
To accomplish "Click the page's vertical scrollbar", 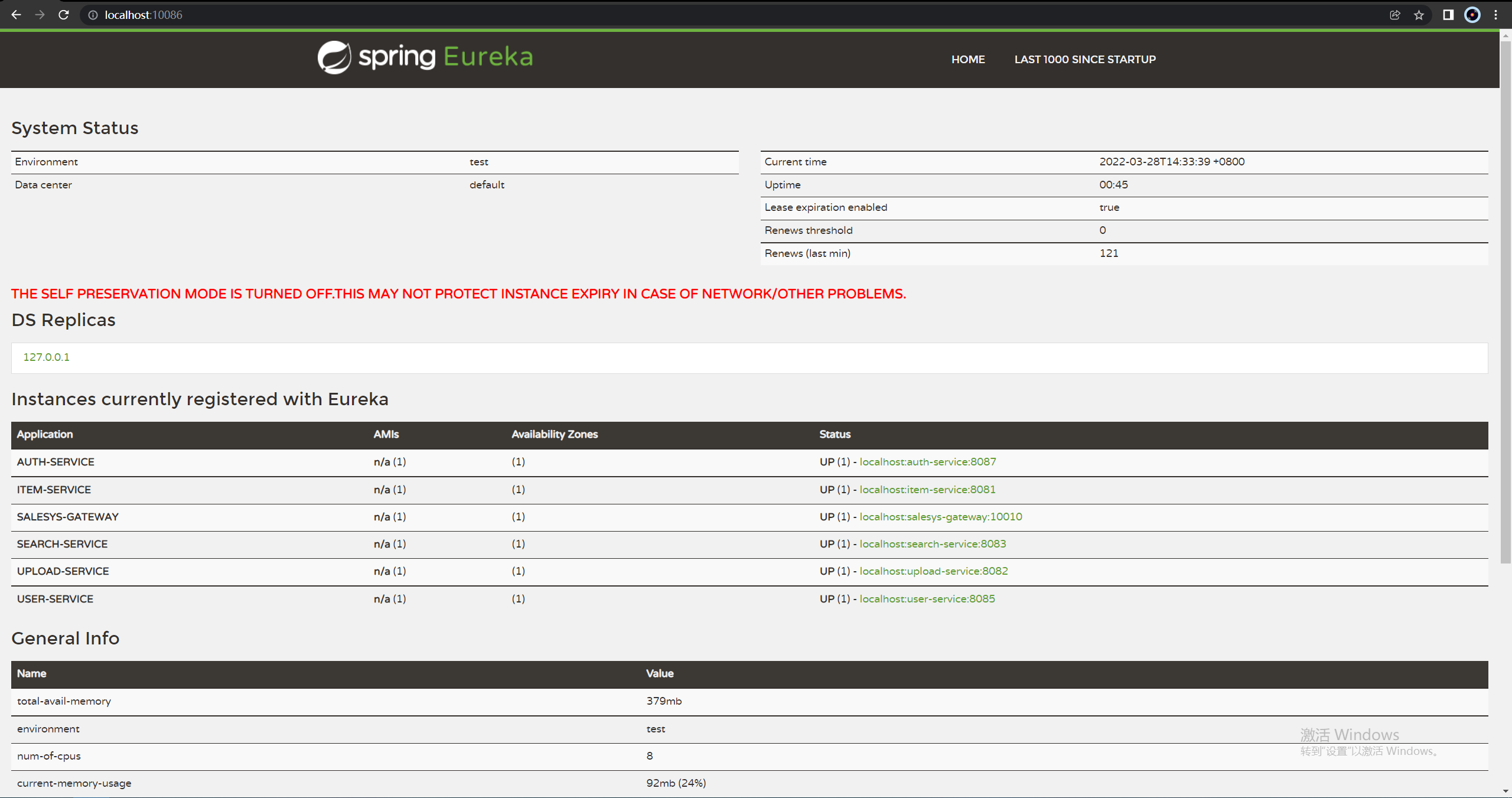I will (x=1505, y=295).
